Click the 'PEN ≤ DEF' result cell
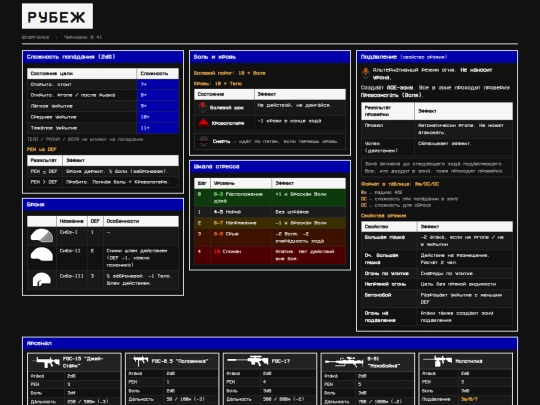 click(x=45, y=171)
